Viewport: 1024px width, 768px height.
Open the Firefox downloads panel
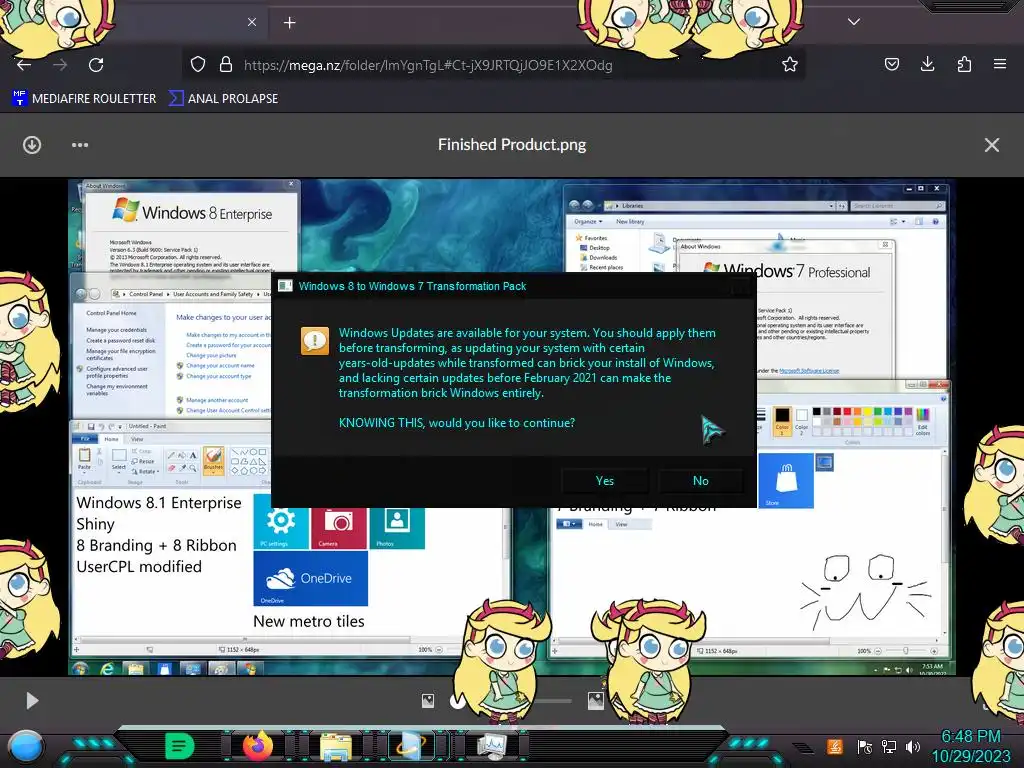(927, 64)
